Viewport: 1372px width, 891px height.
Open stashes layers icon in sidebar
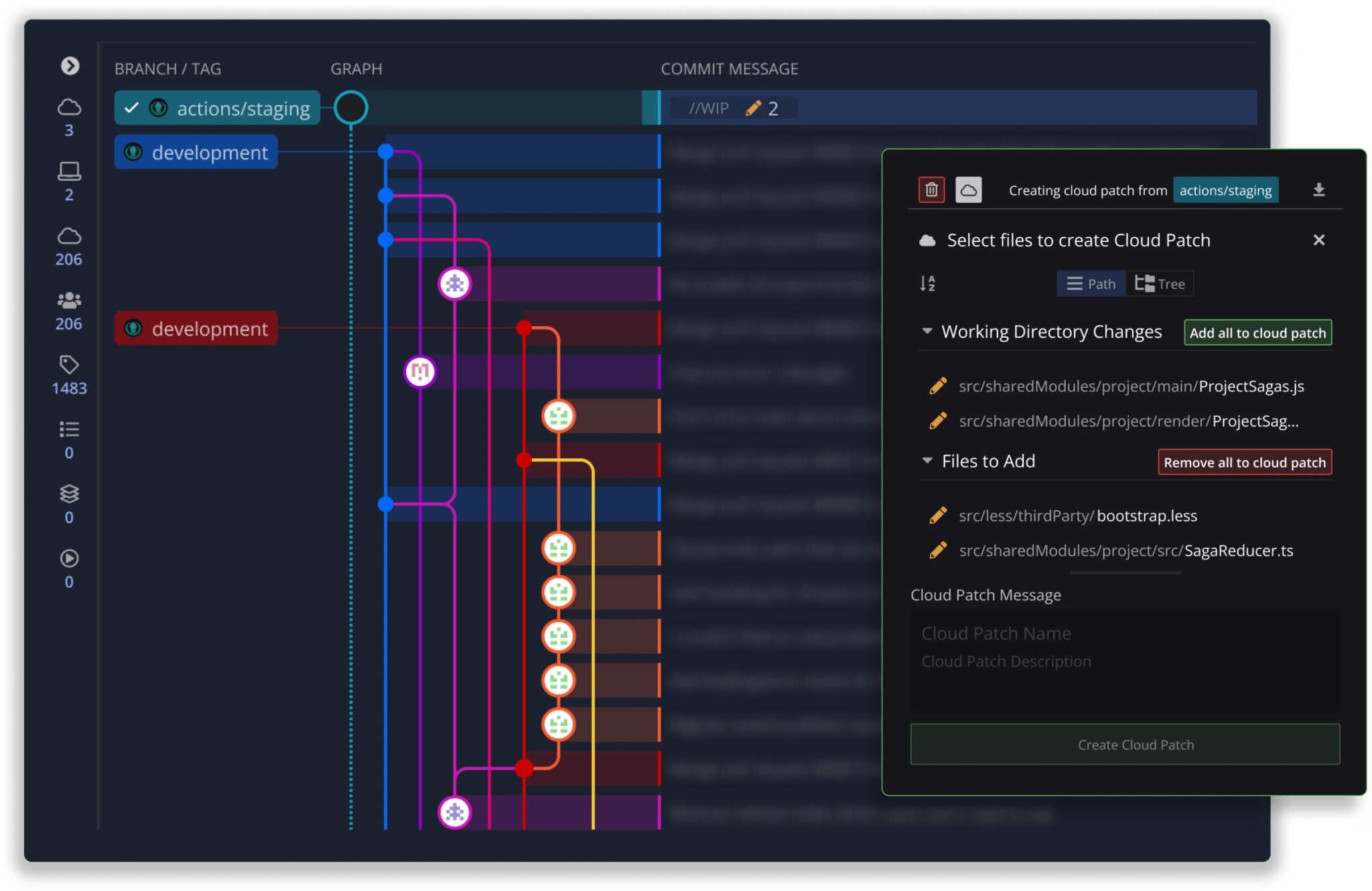click(x=69, y=494)
